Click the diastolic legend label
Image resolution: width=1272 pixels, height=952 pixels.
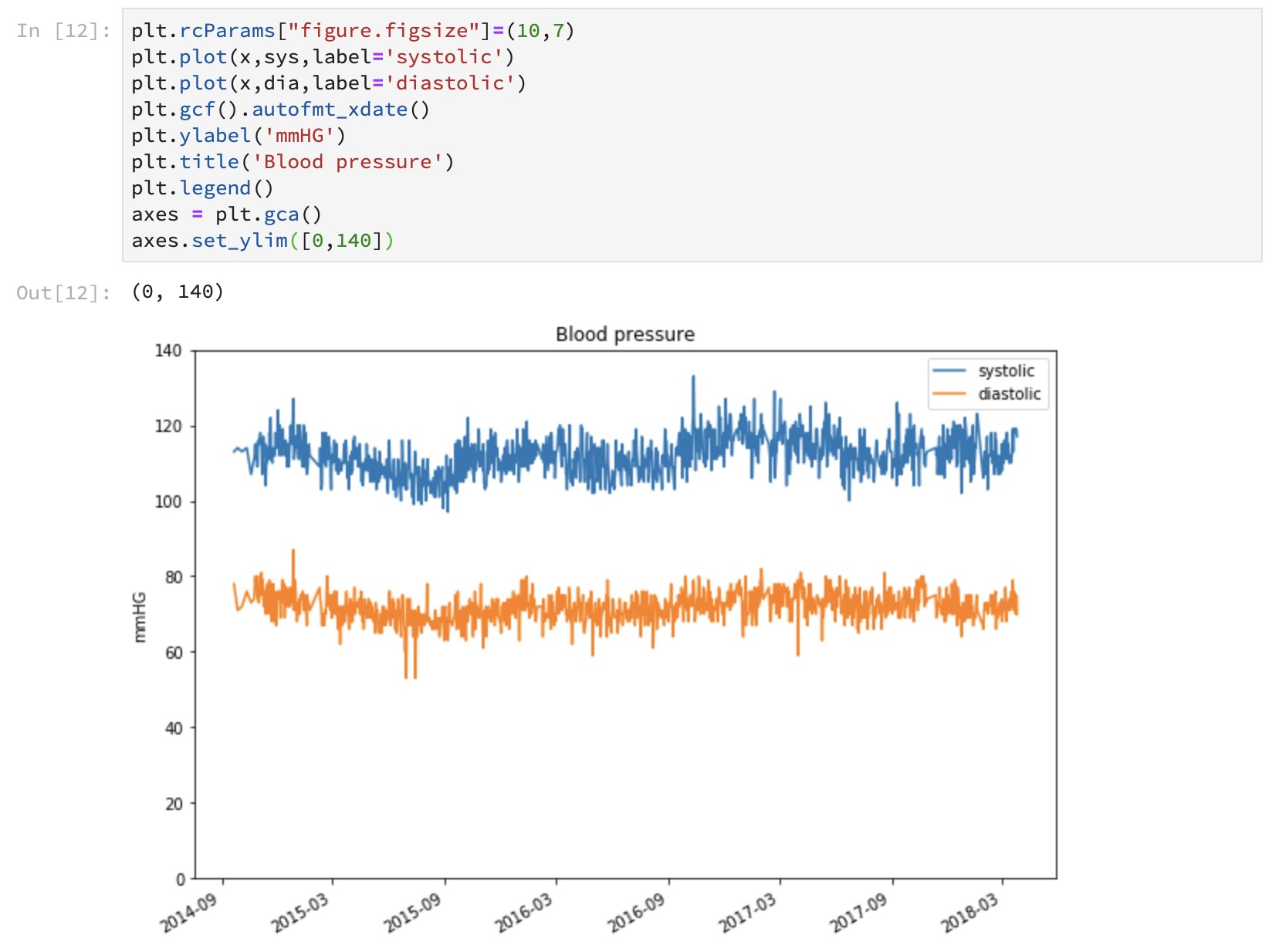tap(1010, 394)
